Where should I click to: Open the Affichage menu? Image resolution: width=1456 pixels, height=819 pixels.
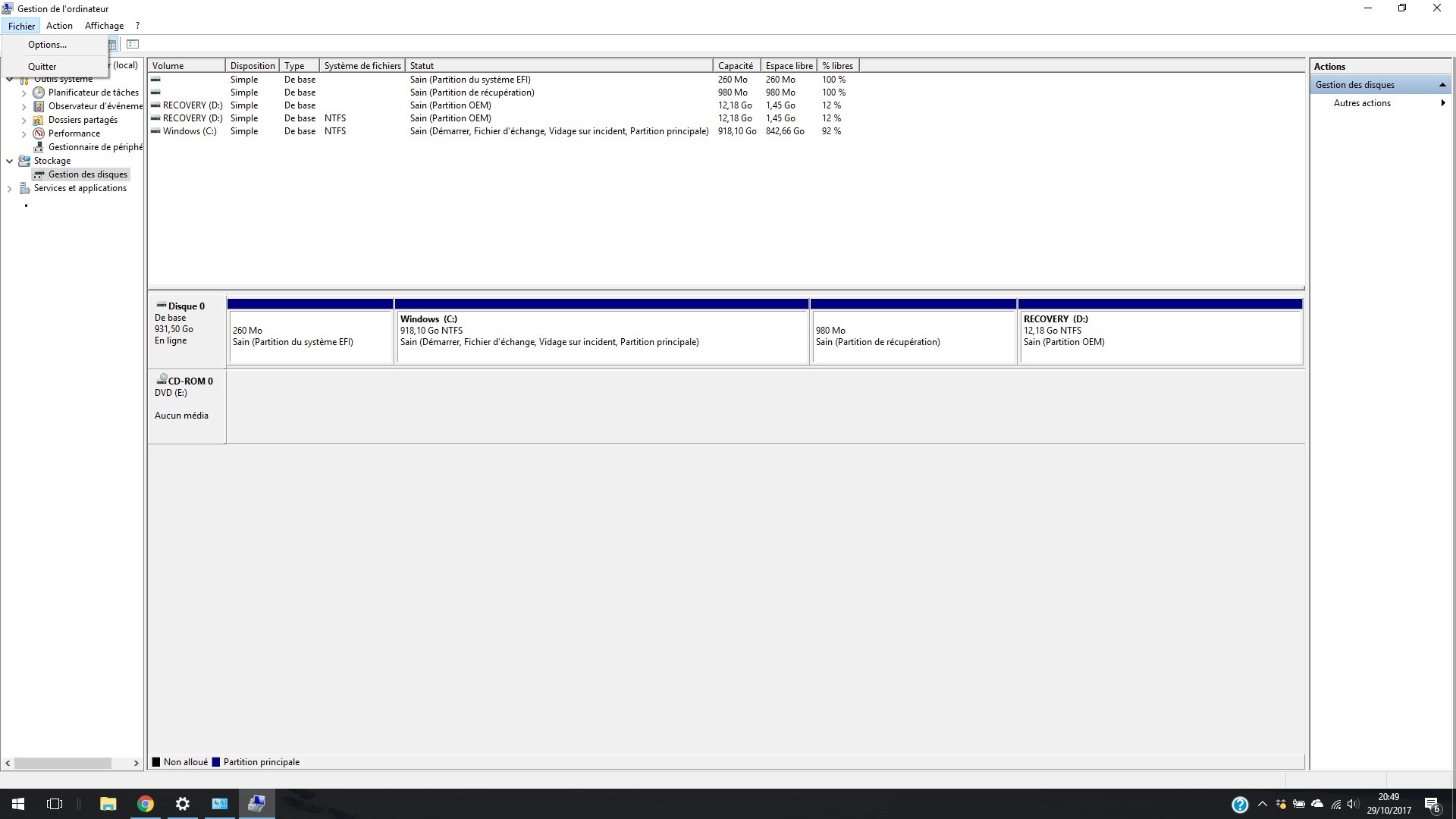tap(104, 26)
